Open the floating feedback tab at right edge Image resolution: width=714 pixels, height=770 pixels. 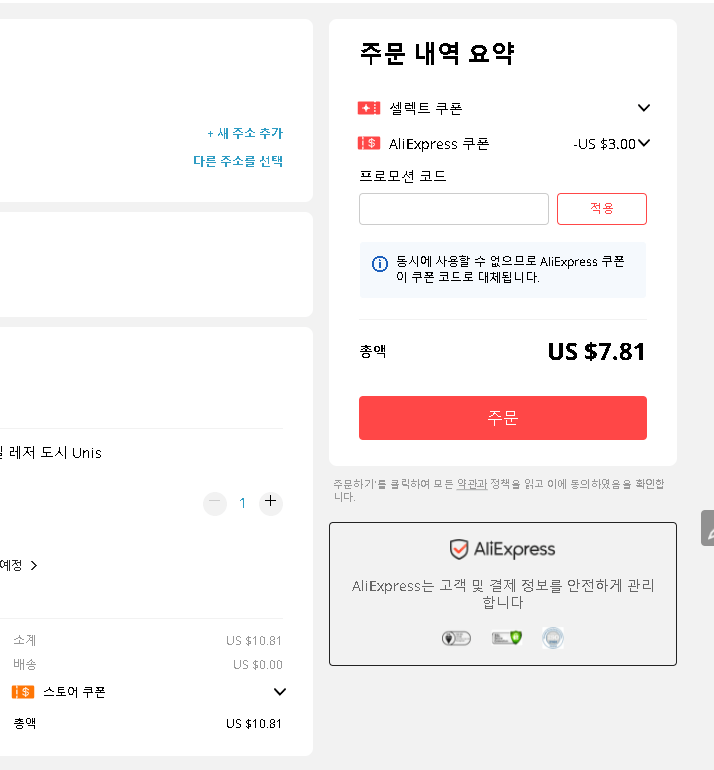pyautogui.click(x=708, y=528)
